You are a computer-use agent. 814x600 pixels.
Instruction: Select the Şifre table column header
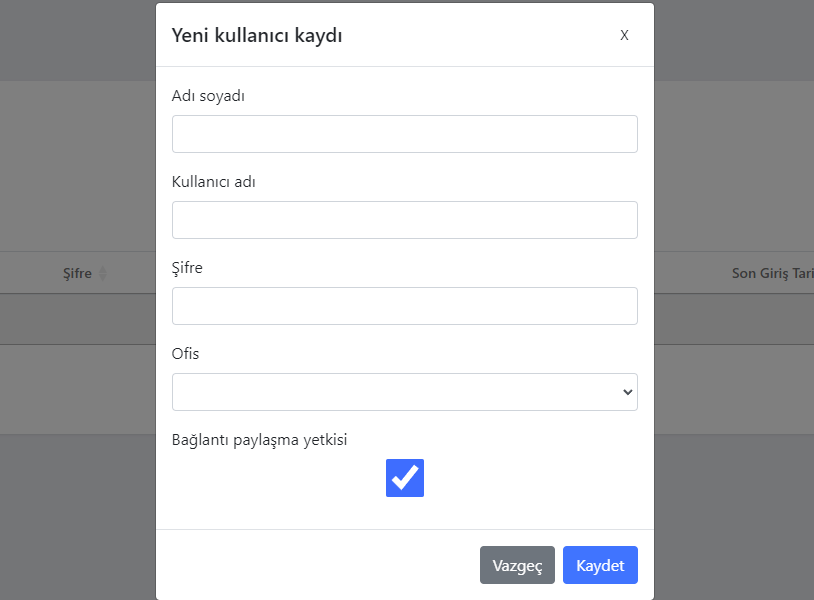tap(76, 274)
